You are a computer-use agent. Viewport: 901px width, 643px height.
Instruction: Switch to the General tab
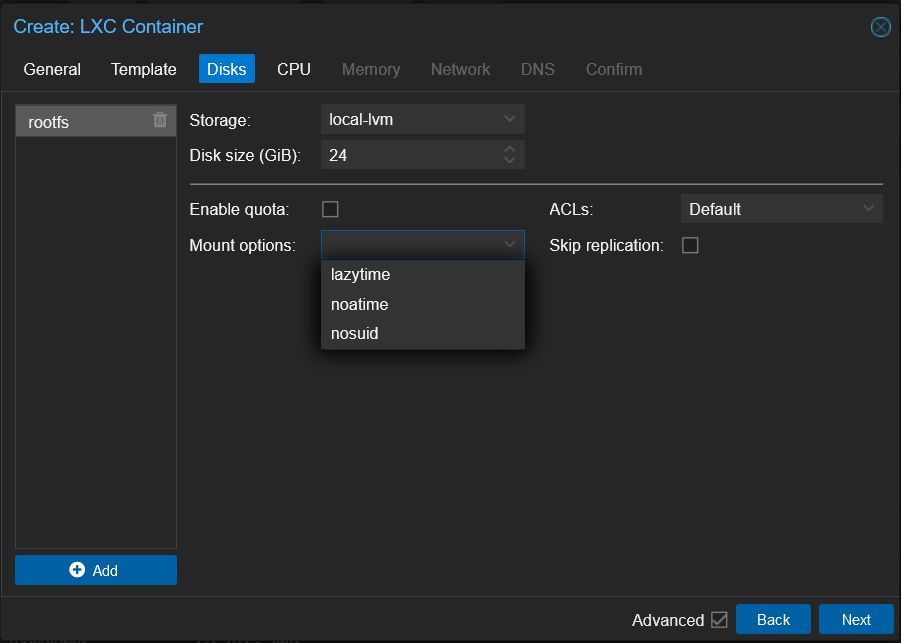coord(52,69)
